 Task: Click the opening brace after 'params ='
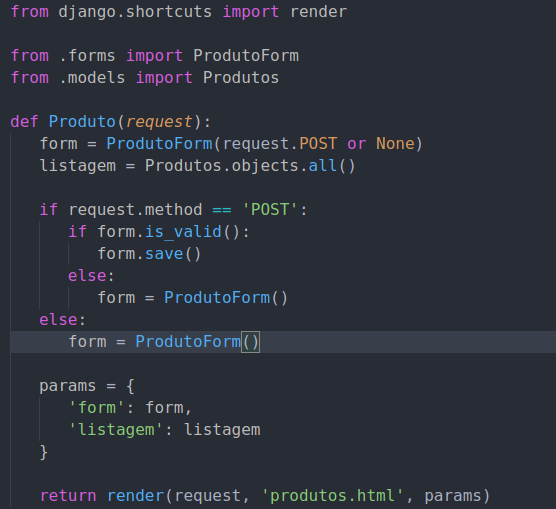click(130, 386)
